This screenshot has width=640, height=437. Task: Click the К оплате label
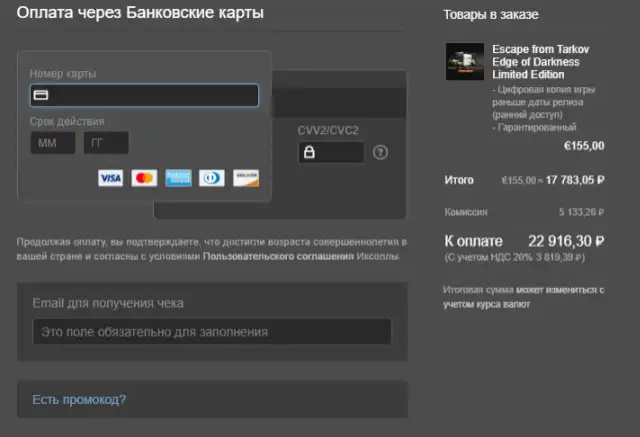pyautogui.click(x=473, y=241)
